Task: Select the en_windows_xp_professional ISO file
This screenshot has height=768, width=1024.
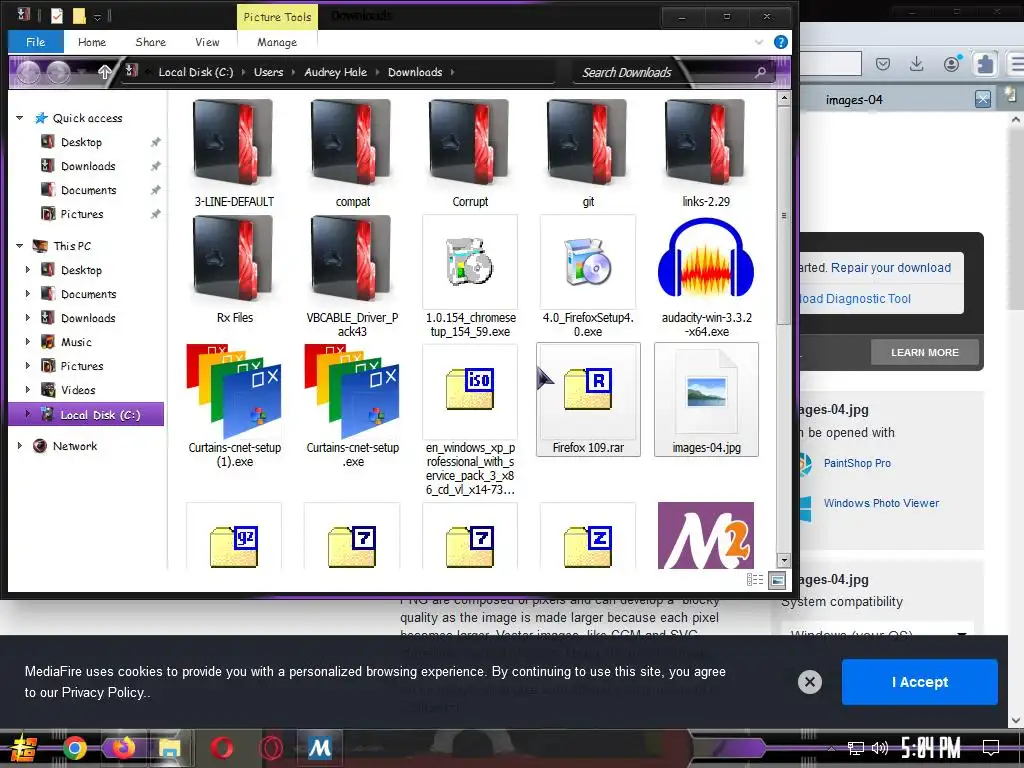Action: 470,420
